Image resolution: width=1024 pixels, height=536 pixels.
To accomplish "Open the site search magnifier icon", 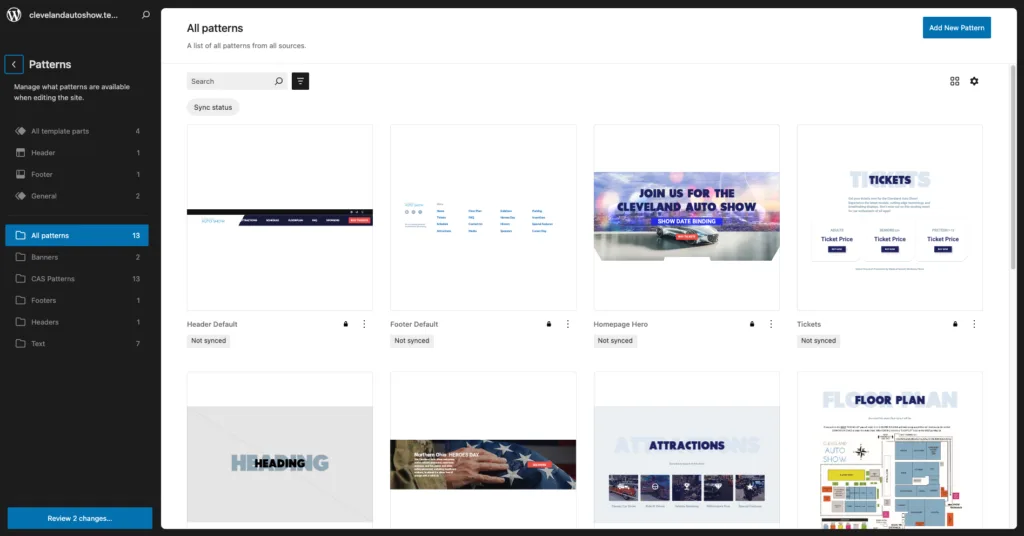I will [146, 15].
